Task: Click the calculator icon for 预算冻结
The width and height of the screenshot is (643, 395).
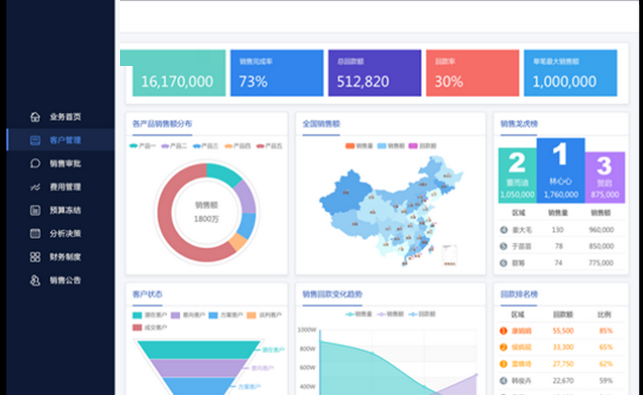Action: (x=35, y=210)
